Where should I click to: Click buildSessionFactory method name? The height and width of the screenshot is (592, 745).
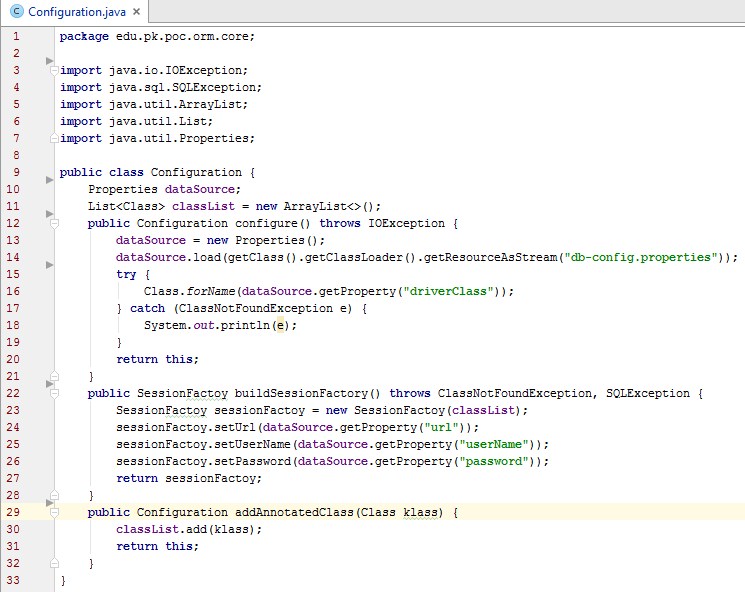pyautogui.click(x=301, y=393)
